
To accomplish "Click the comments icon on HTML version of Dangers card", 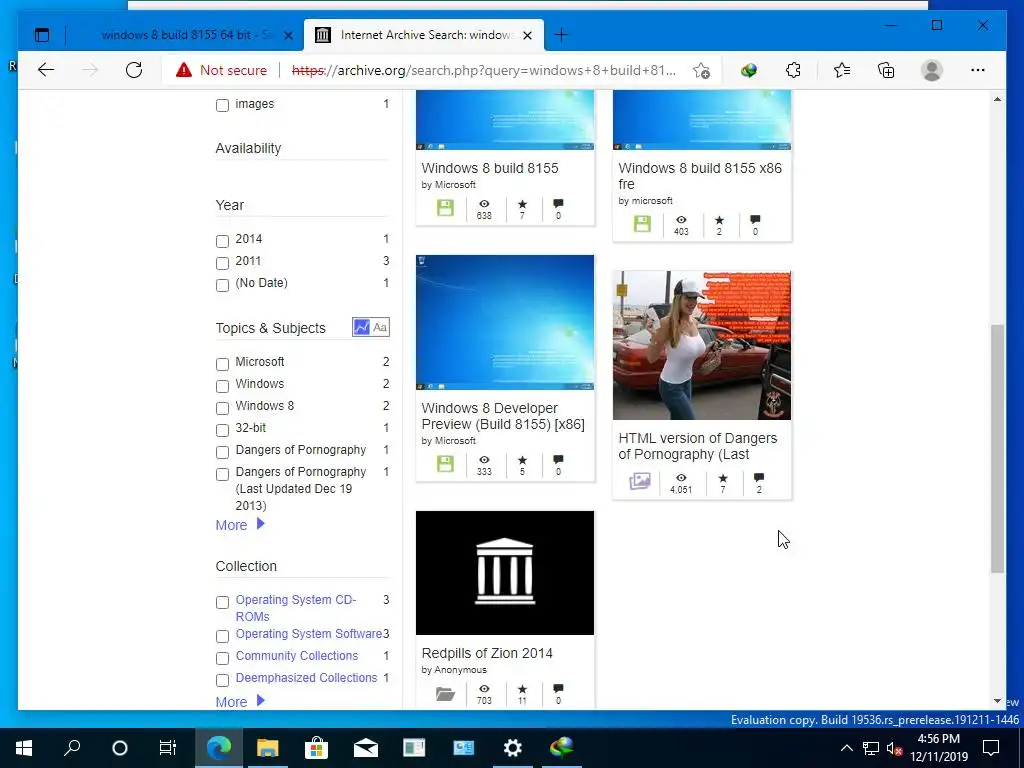I will 758,477.
